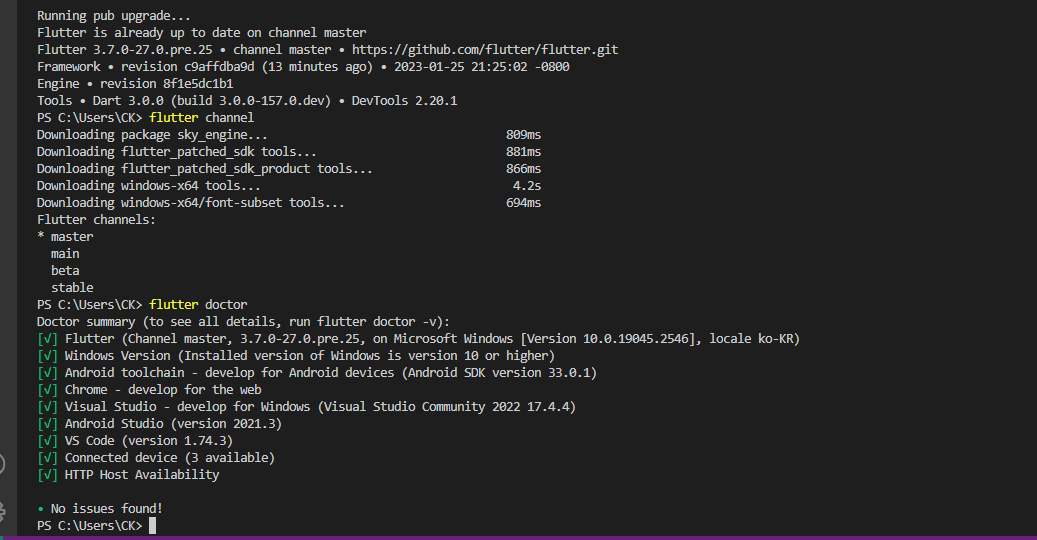Click the 'No issues found!' message
1037x540 pixels.
point(106,509)
